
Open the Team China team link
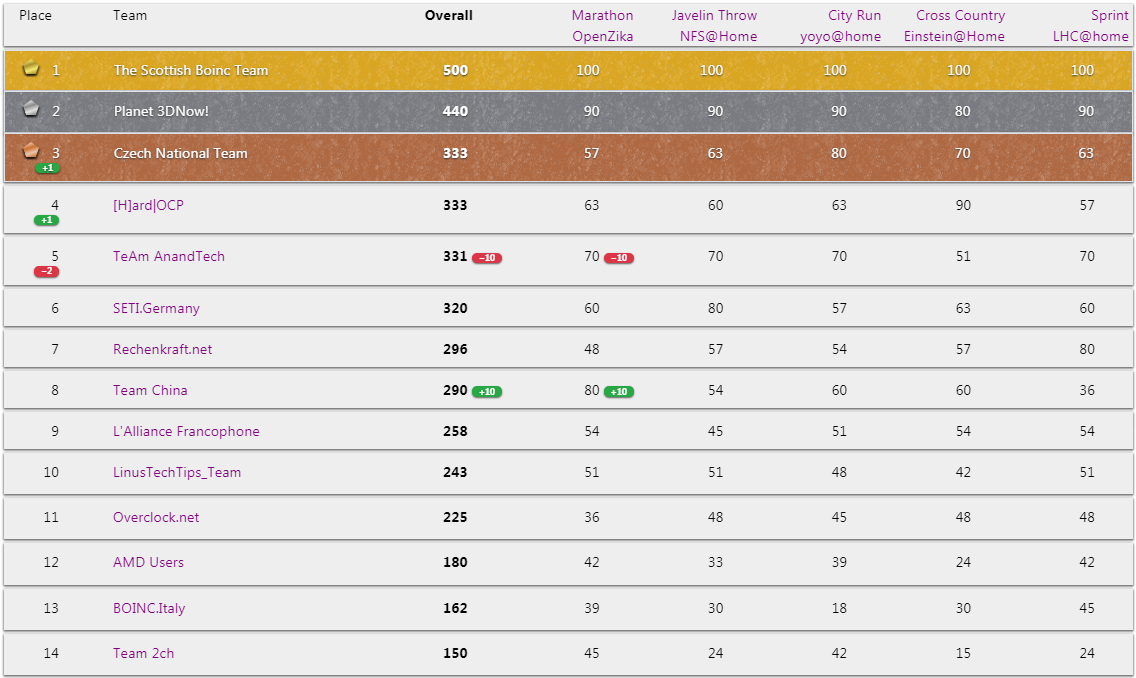click(150, 390)
